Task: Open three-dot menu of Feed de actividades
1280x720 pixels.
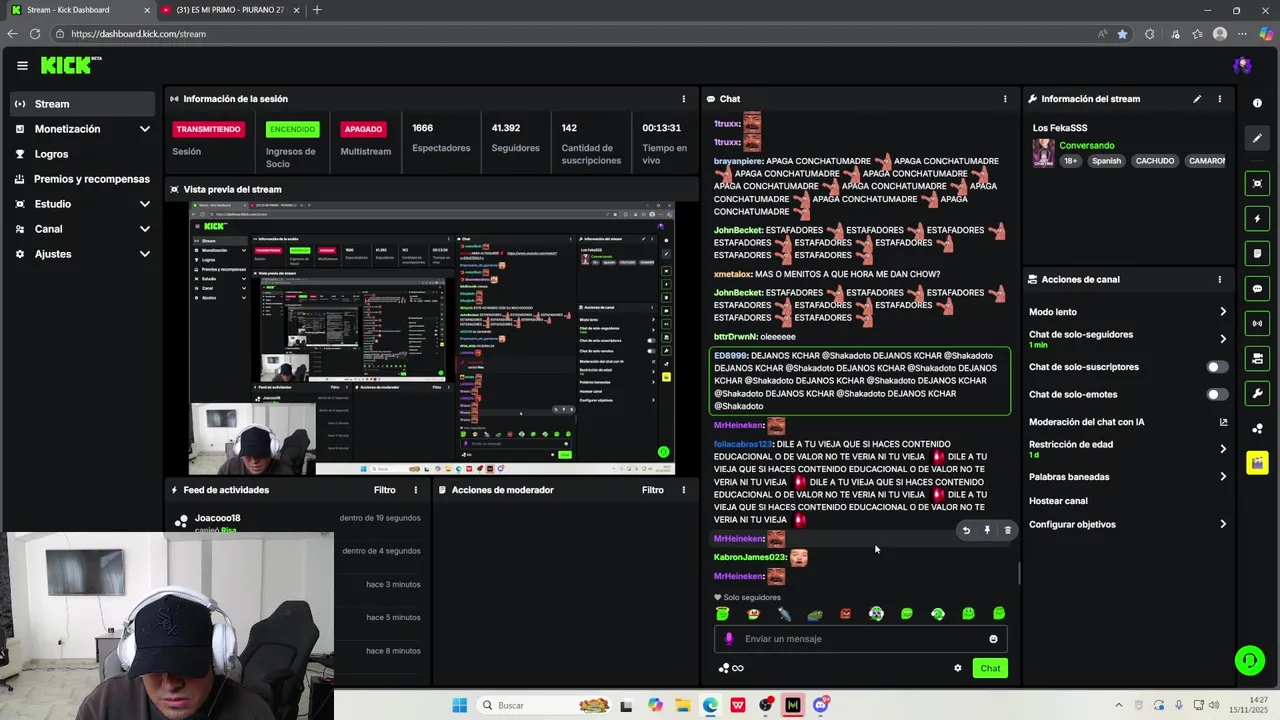Action: [416, 490]
